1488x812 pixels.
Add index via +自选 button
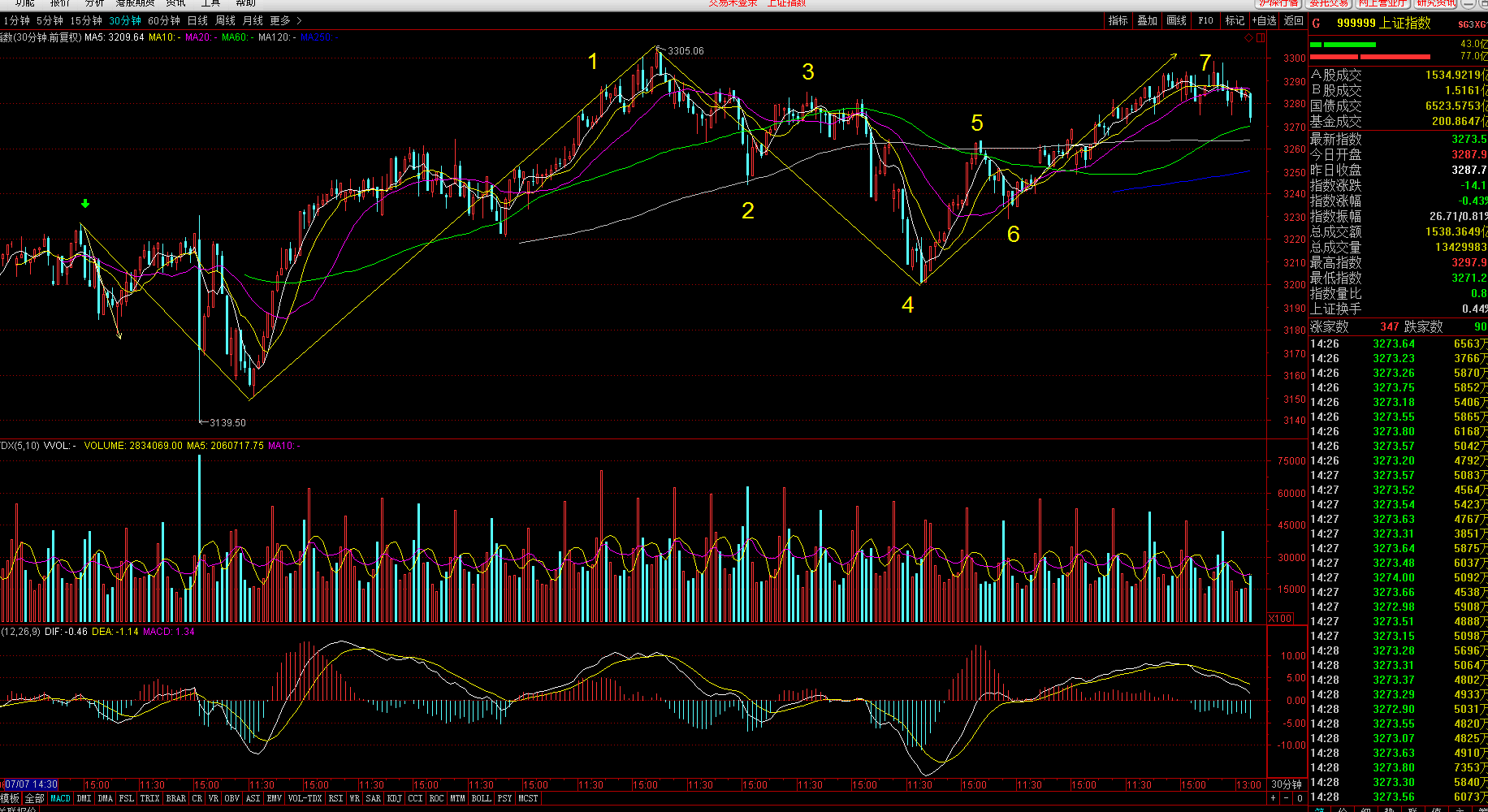coord(1265,21)
